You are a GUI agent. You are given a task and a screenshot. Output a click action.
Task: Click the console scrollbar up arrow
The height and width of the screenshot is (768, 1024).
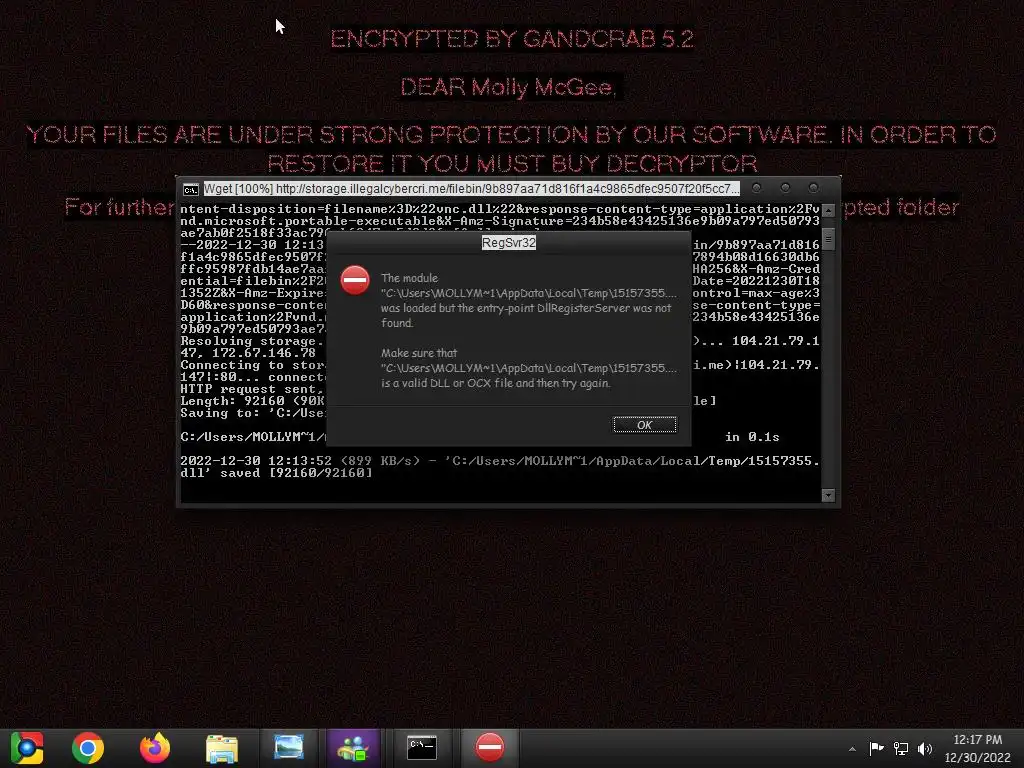(828, 210)
